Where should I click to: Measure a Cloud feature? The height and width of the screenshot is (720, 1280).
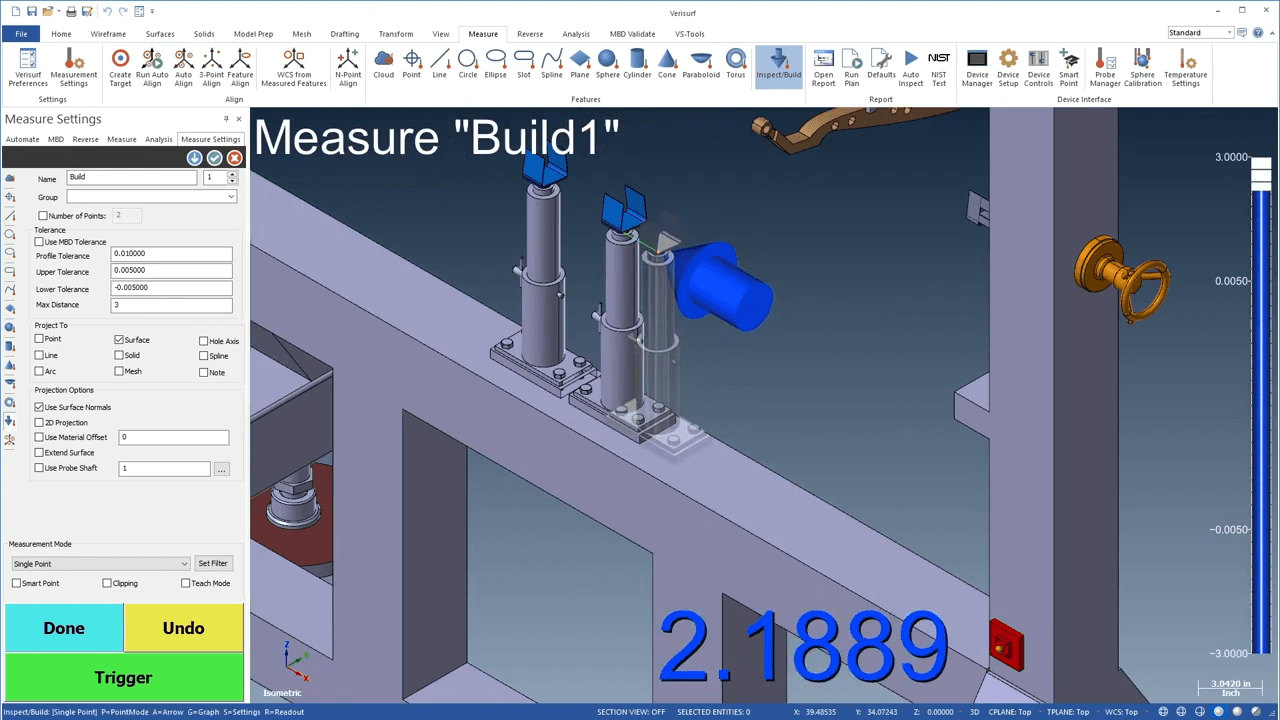[384, 64]
